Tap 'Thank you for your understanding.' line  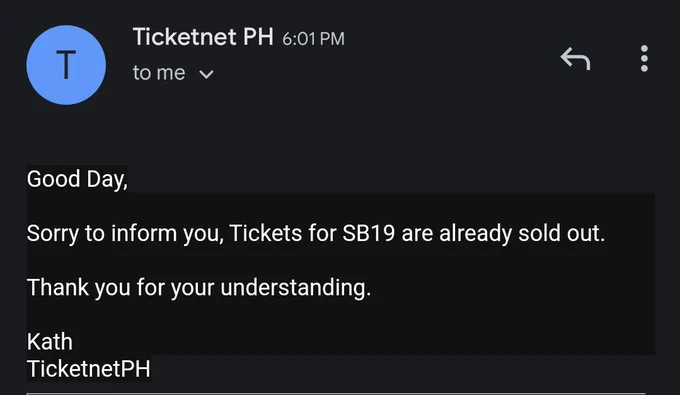[199, 288]
